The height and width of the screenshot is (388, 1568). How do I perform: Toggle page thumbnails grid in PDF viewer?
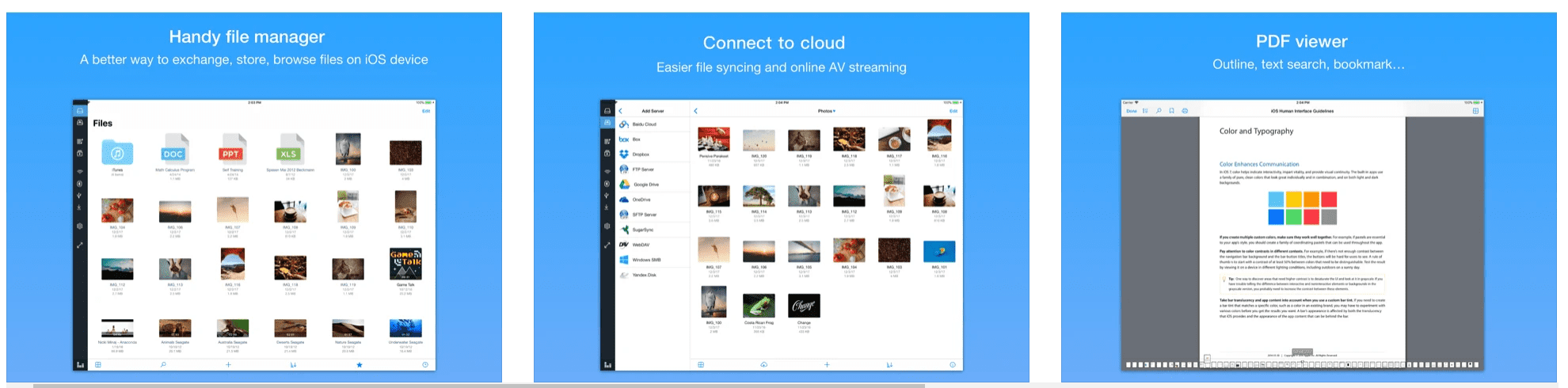[x=1475, y=111]
